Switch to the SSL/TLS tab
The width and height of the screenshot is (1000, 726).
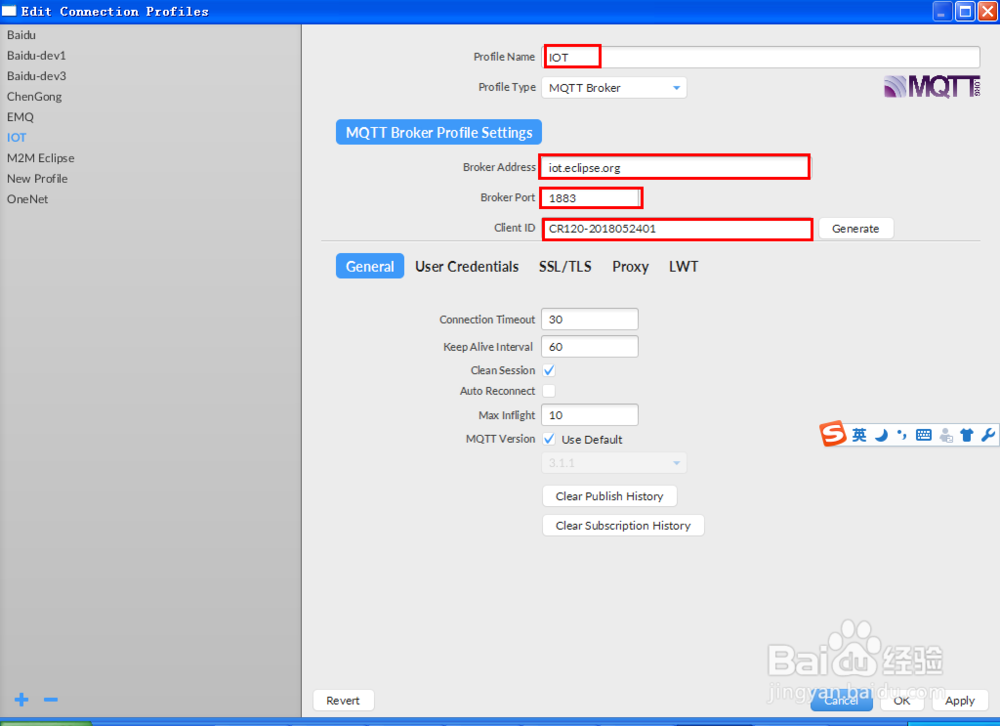pyautogui.click(x=565, y=266)
